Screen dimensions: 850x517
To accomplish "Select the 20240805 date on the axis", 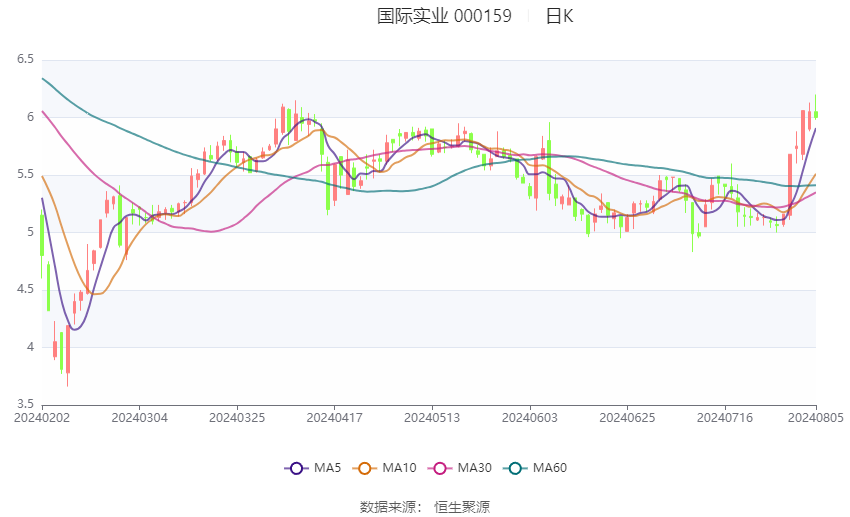I will coord(817,416).
